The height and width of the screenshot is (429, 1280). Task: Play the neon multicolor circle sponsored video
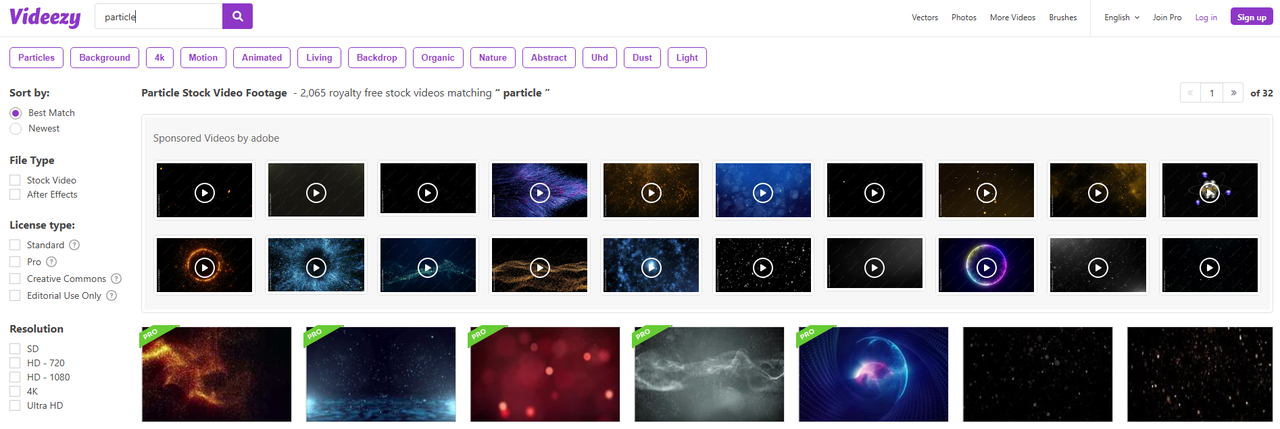[986, 267]
